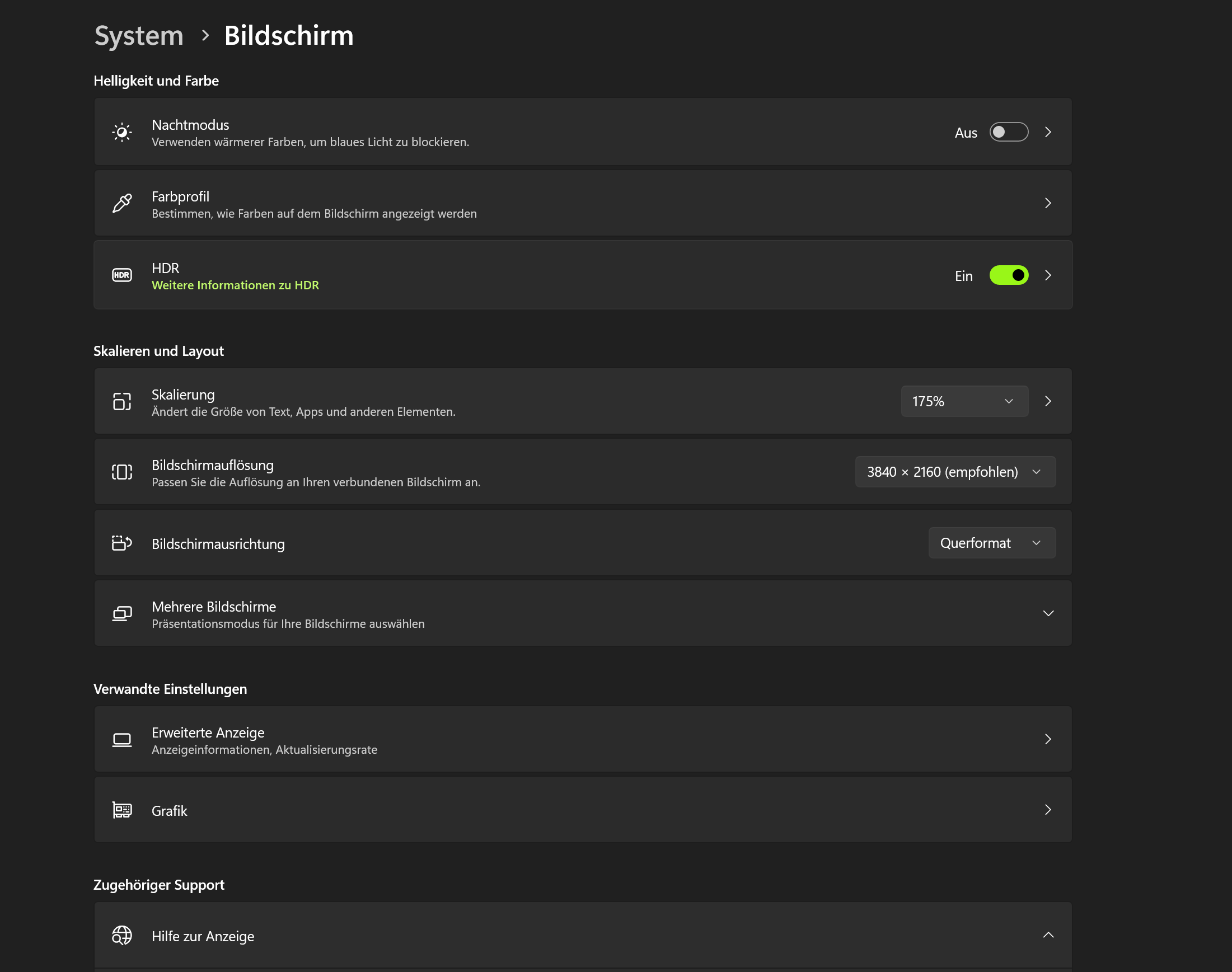
Task: Turn on the Nachtmodus toggle
Action: point(1008,132)
